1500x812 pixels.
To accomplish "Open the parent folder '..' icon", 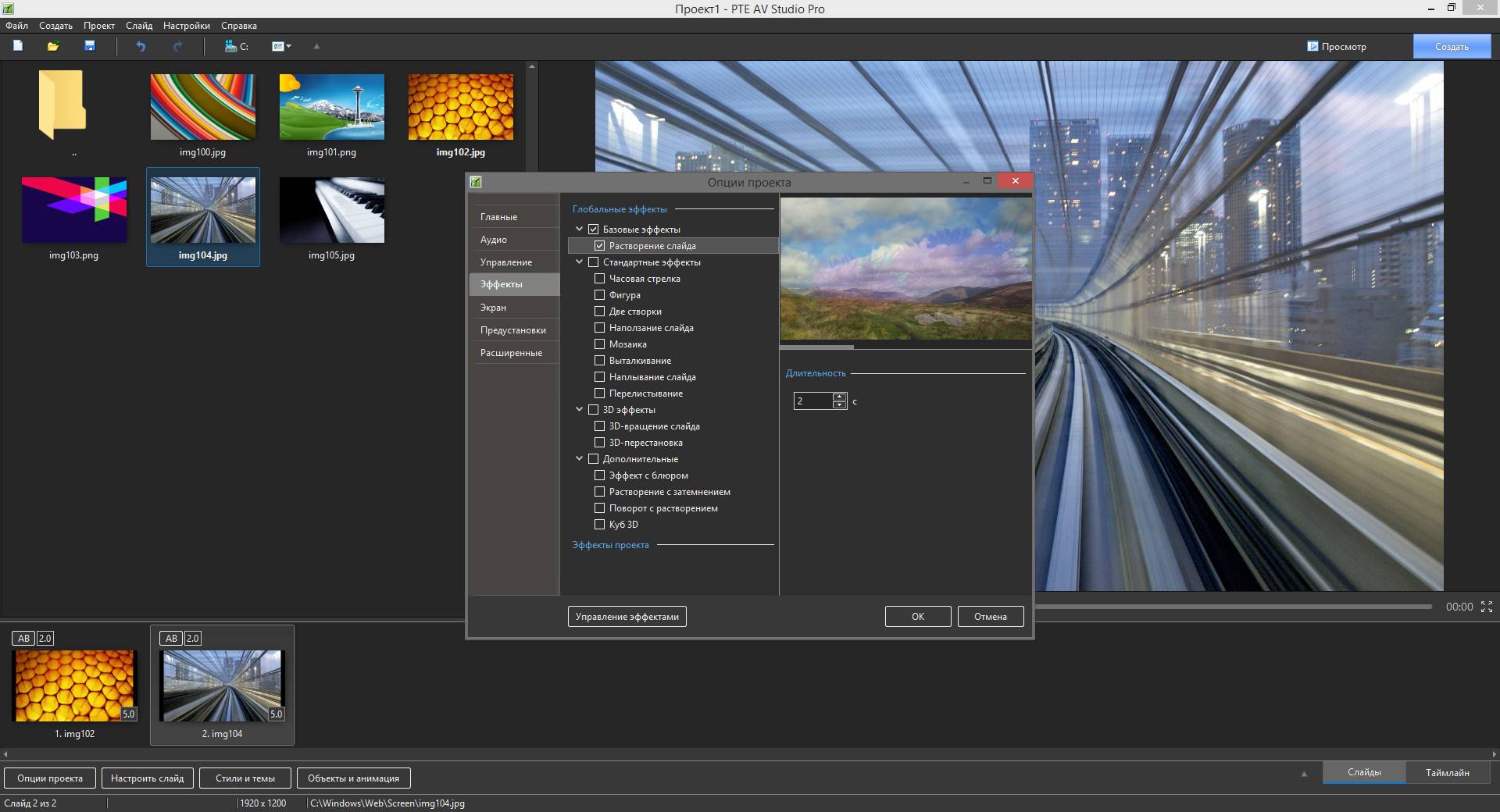I will pyautogui.click(x=62, y=105).
